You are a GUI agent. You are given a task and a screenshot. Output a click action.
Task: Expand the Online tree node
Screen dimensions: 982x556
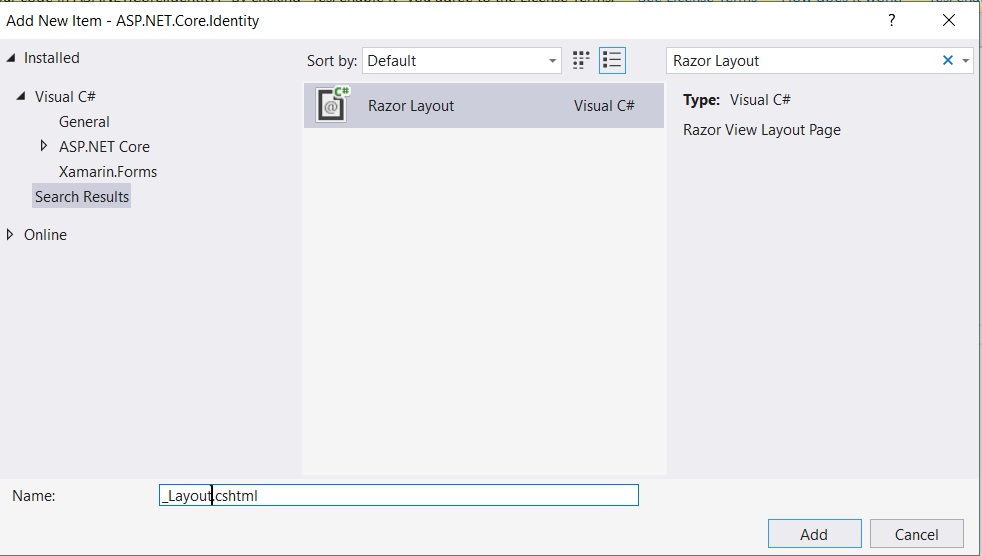pos(9,234)
